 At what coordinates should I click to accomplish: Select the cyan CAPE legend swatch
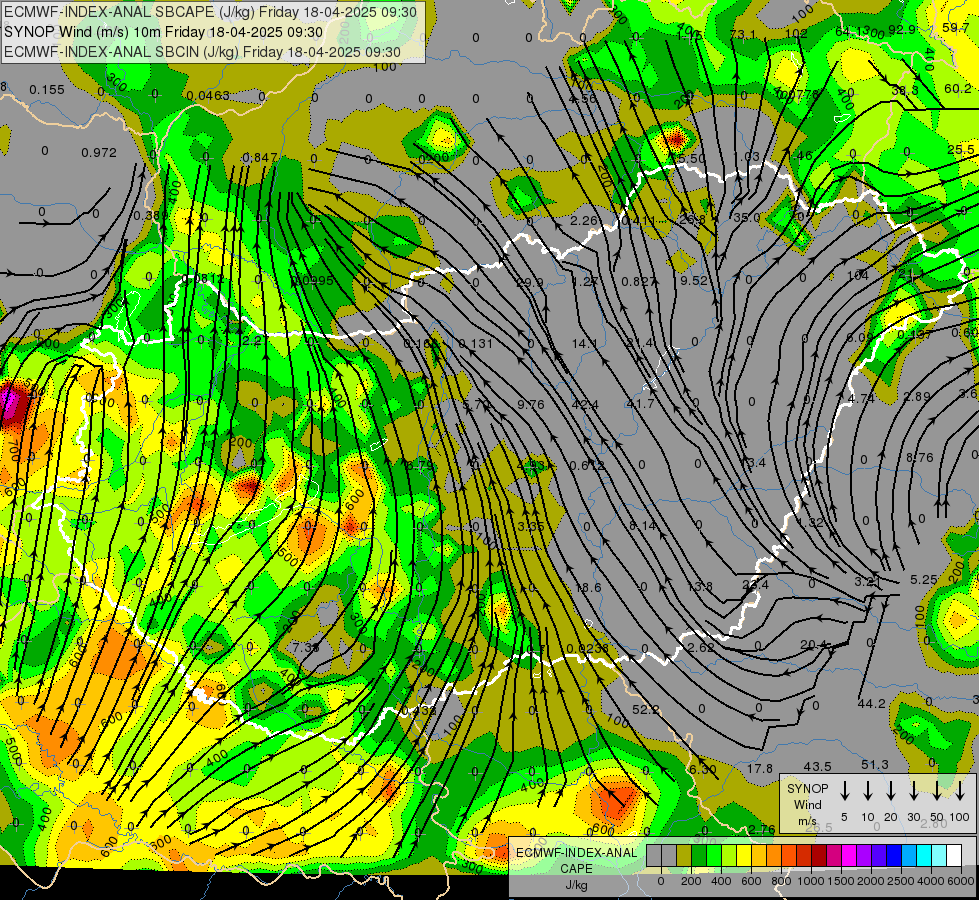pyautogui.click(x=924, y=856)
